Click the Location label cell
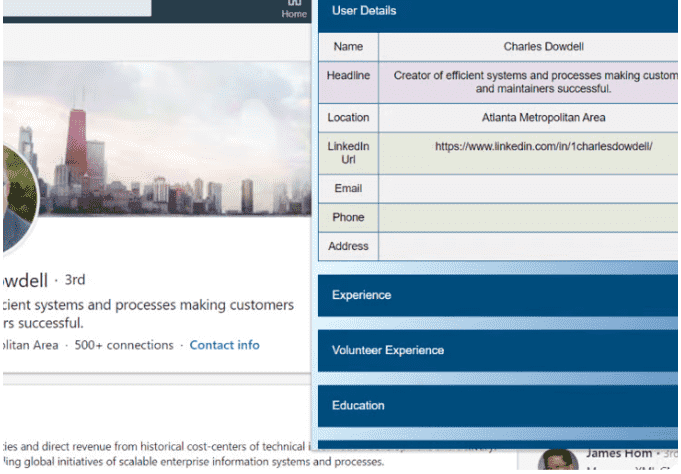 [x=348, y=118]
